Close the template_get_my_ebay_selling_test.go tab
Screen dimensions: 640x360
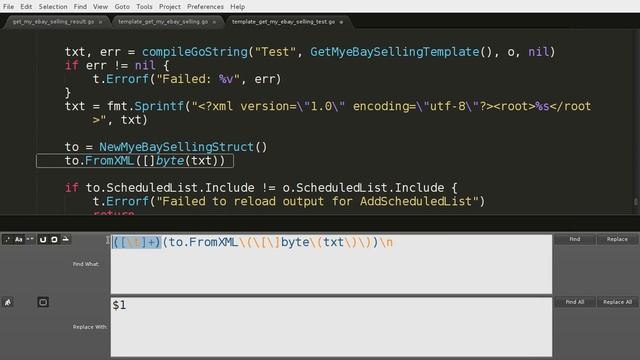point(341,22)
